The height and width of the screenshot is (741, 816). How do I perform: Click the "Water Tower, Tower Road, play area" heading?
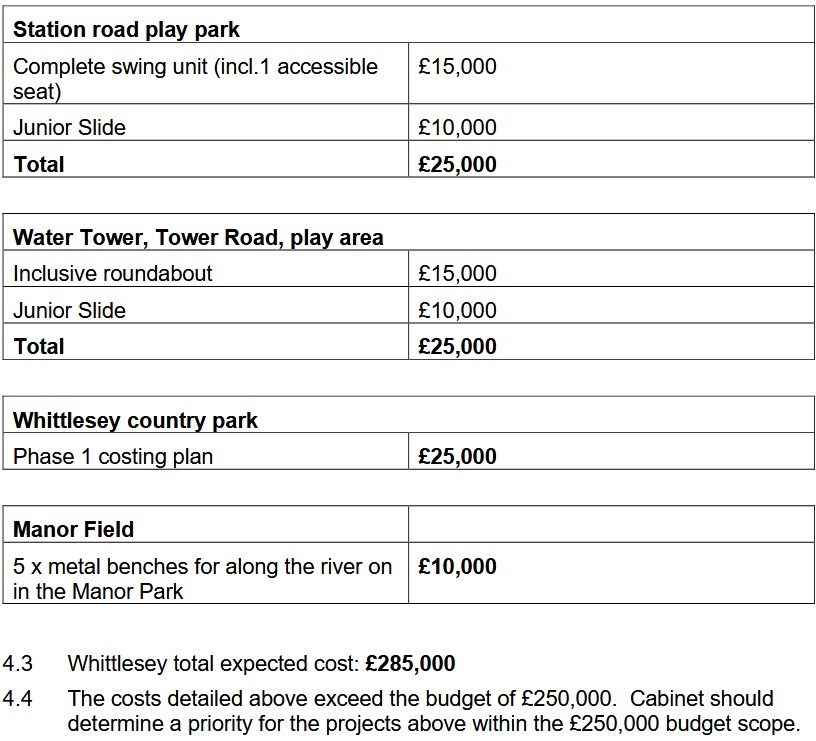point(198,237)
